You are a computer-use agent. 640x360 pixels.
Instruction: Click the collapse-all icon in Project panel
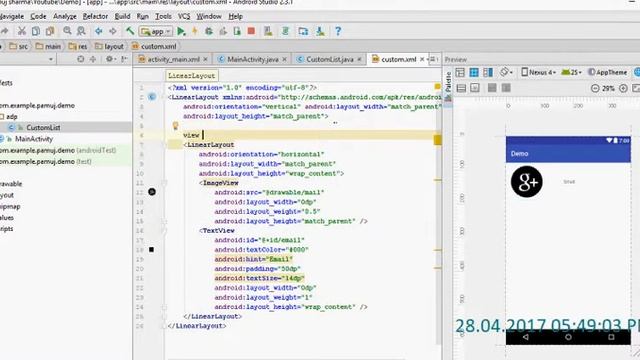(93, 59)
